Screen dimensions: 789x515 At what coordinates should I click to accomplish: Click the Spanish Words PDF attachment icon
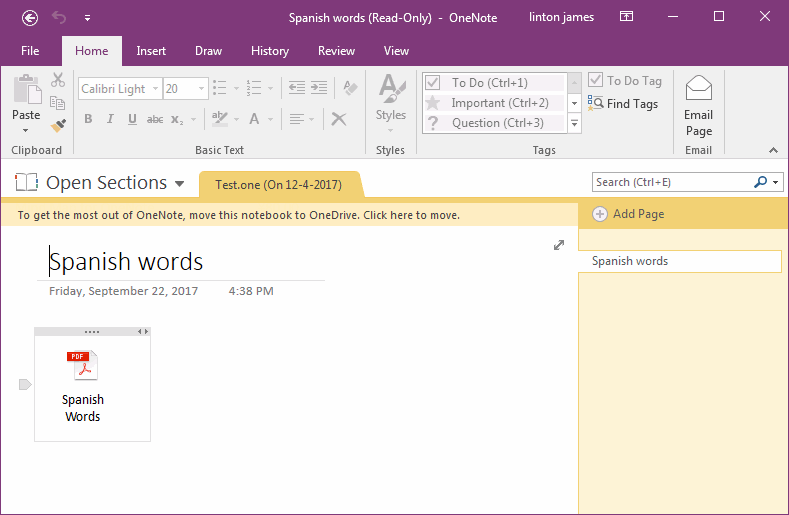tap(83, 365)
